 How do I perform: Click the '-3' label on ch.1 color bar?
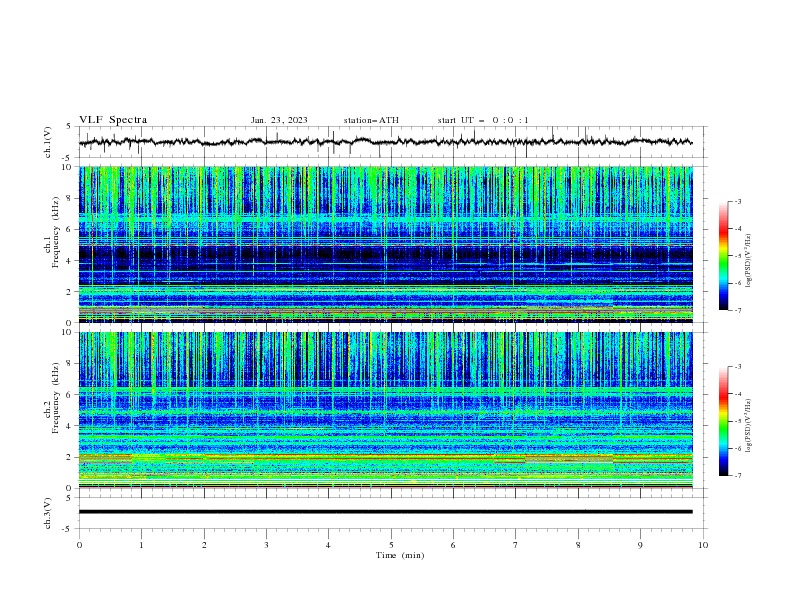point(737,201)
